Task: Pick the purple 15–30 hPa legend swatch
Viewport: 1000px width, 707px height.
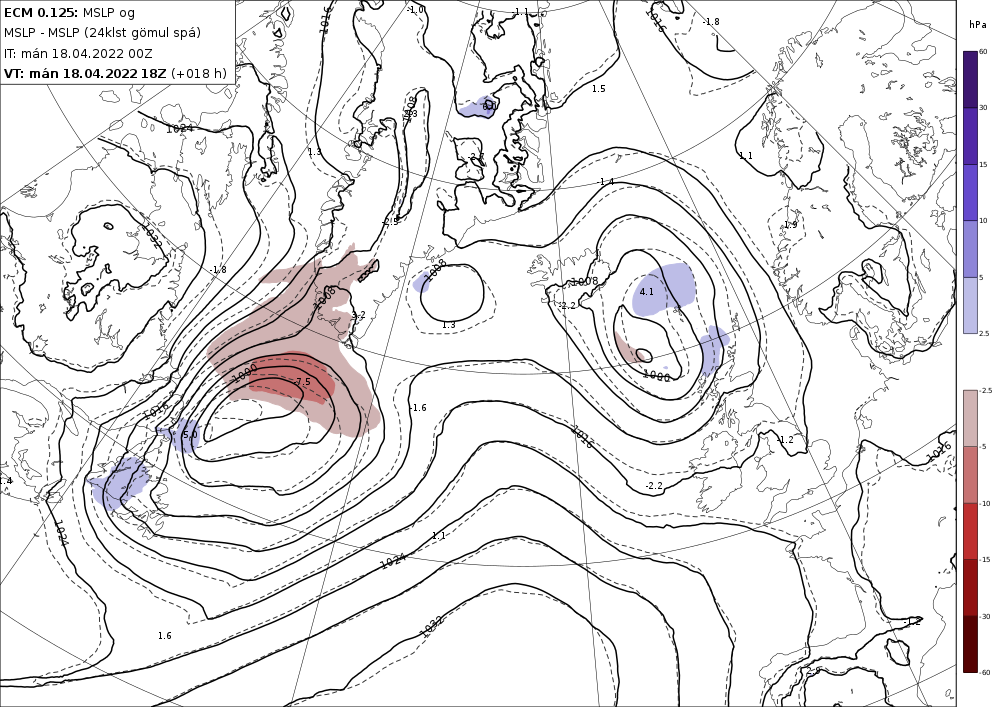Action: 969,136
